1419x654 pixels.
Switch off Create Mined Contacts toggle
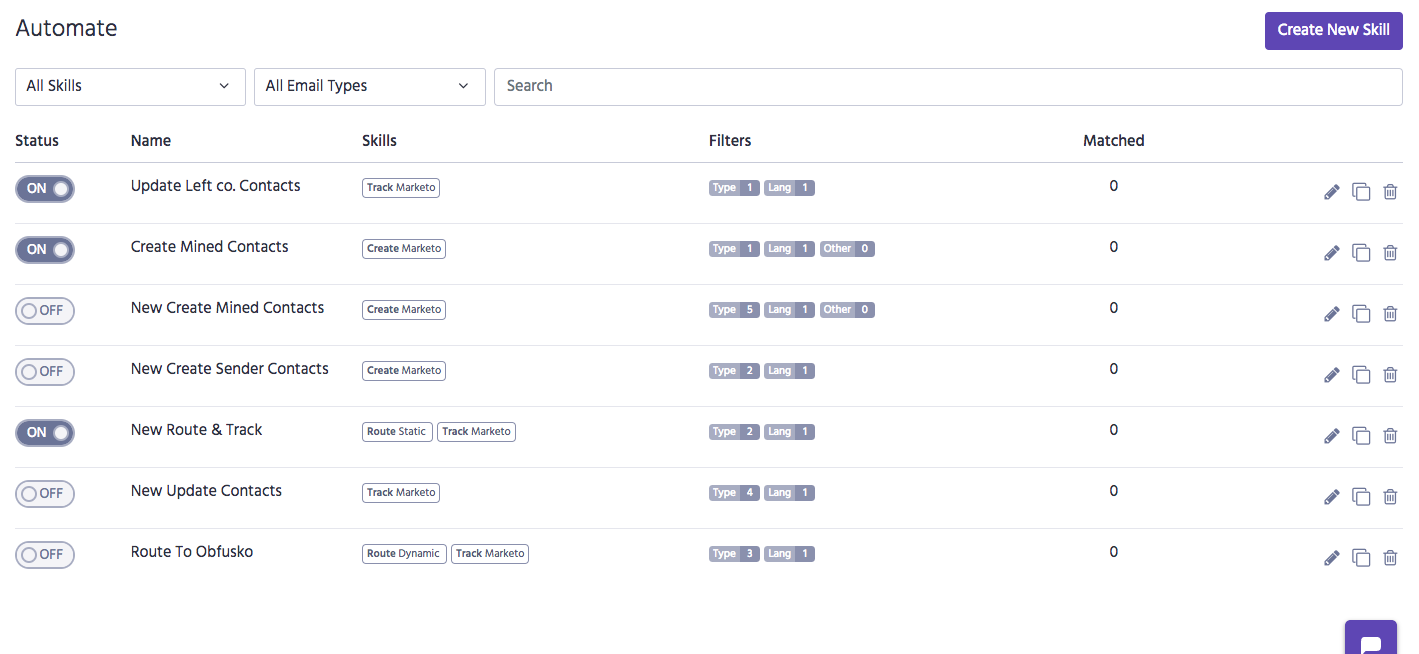click(45, 249)
